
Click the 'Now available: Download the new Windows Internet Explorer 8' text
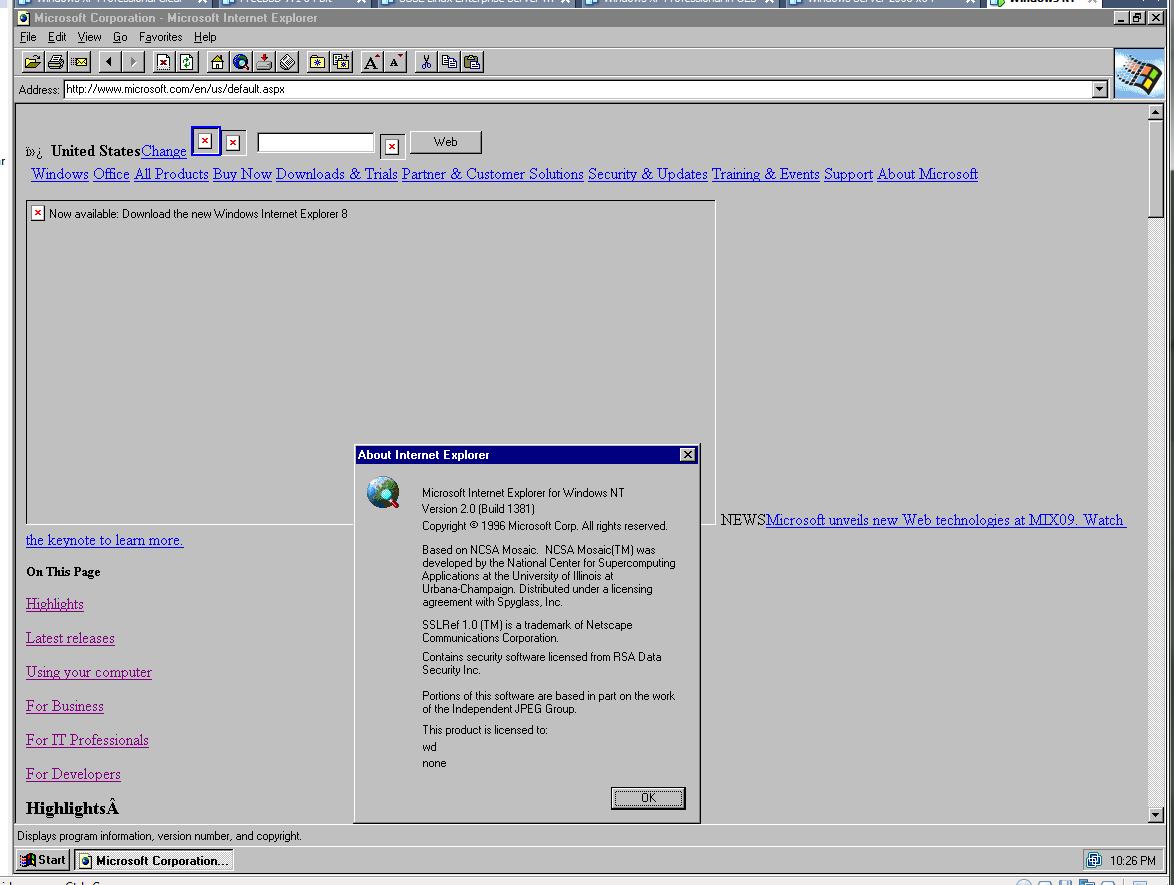coord(198,214)
